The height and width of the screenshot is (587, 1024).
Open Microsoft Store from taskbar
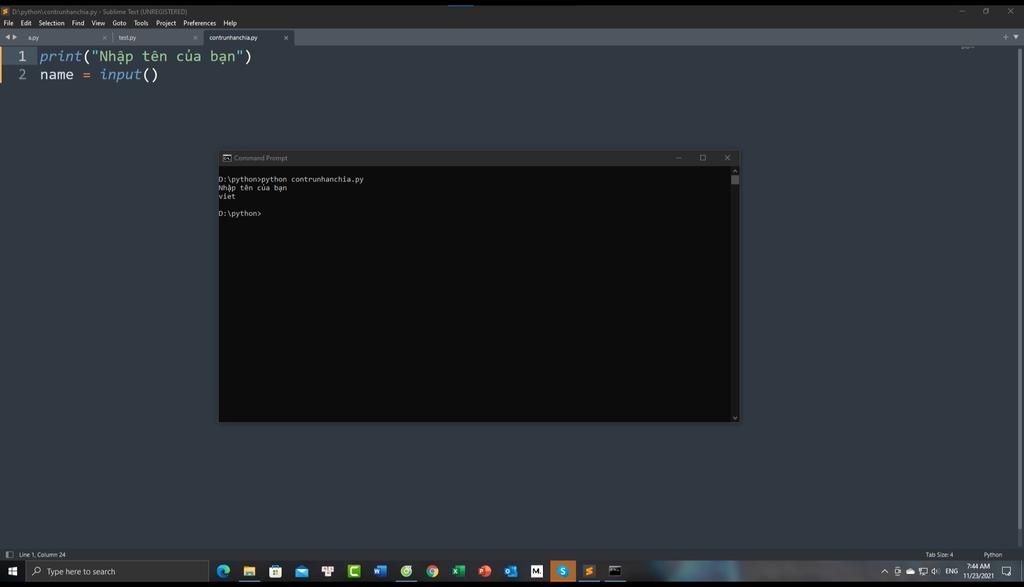point(276,571)
